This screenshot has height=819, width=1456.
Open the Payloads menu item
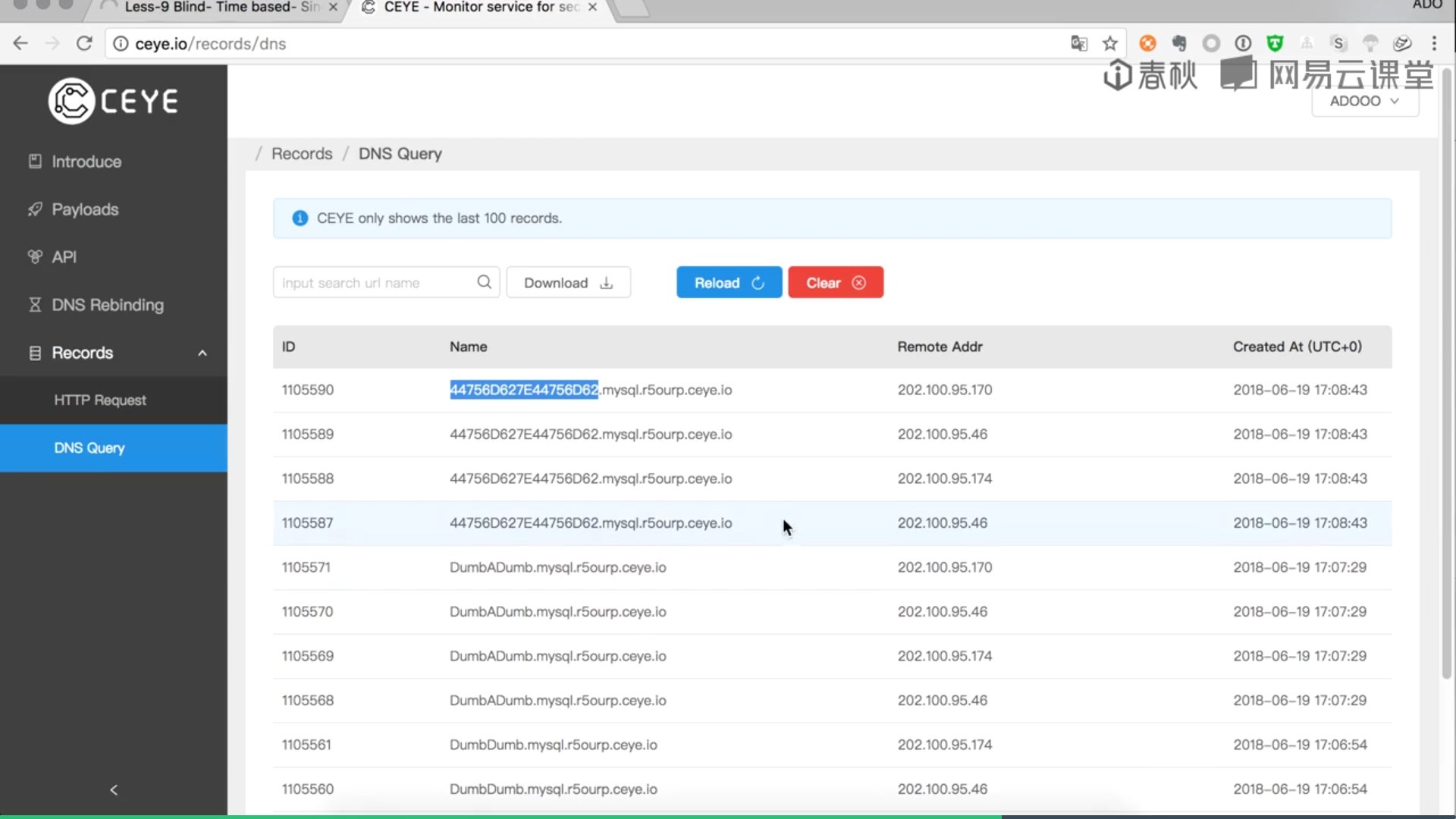click(85, 209)
